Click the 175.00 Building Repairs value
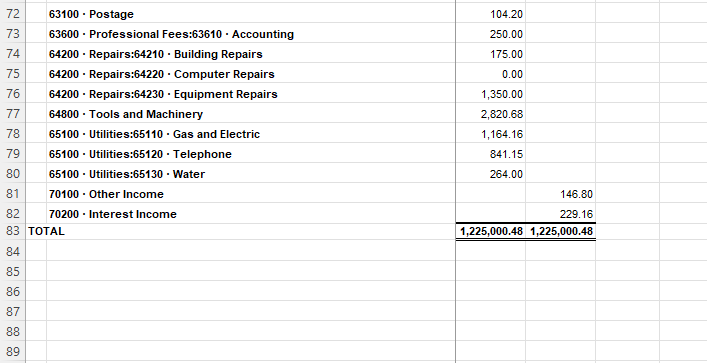The width and height of the screenshot is (707, 363). coord(506,54)
